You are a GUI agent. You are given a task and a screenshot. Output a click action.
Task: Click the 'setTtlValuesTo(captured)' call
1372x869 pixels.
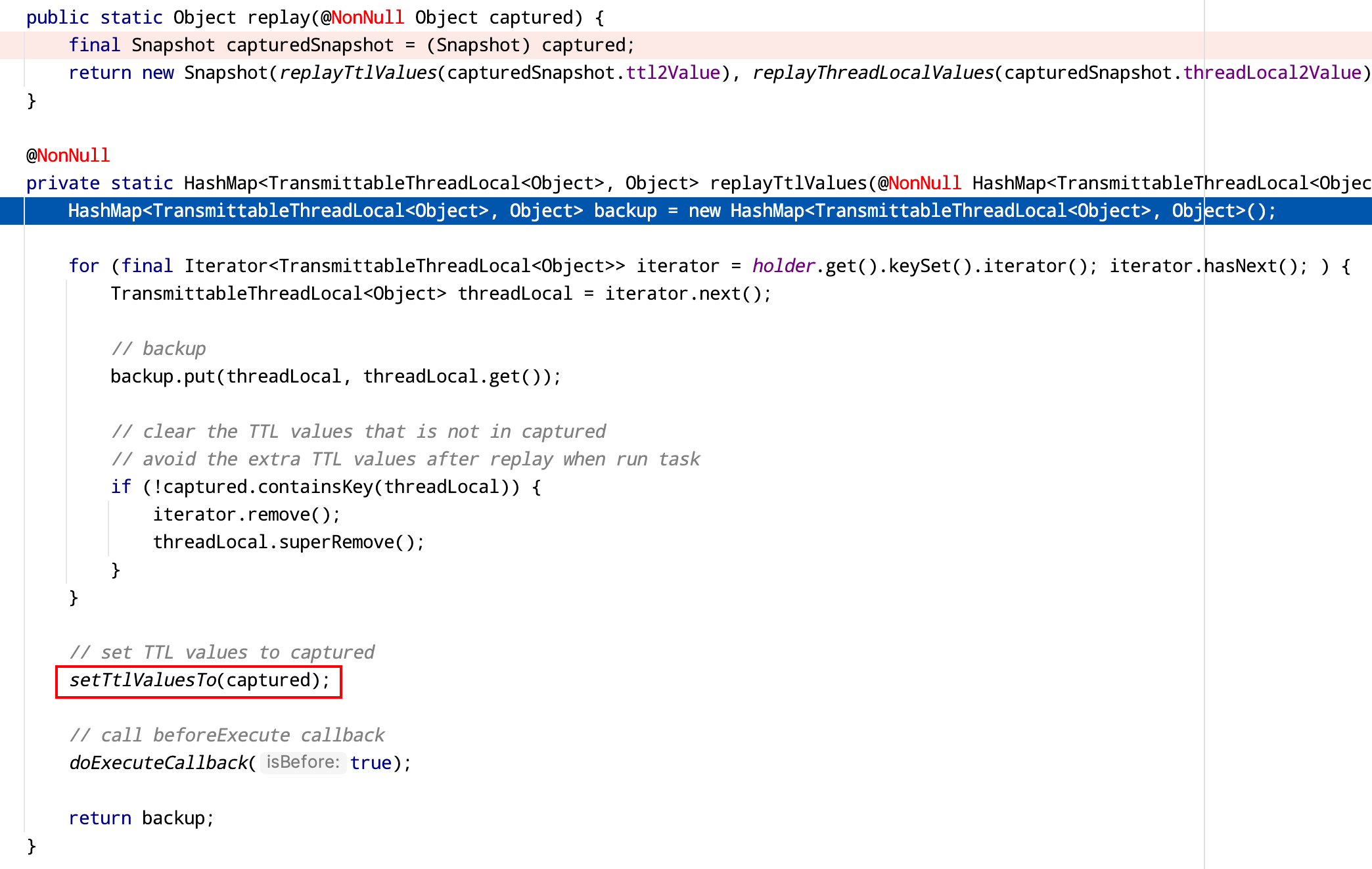(x=199, y=680)
